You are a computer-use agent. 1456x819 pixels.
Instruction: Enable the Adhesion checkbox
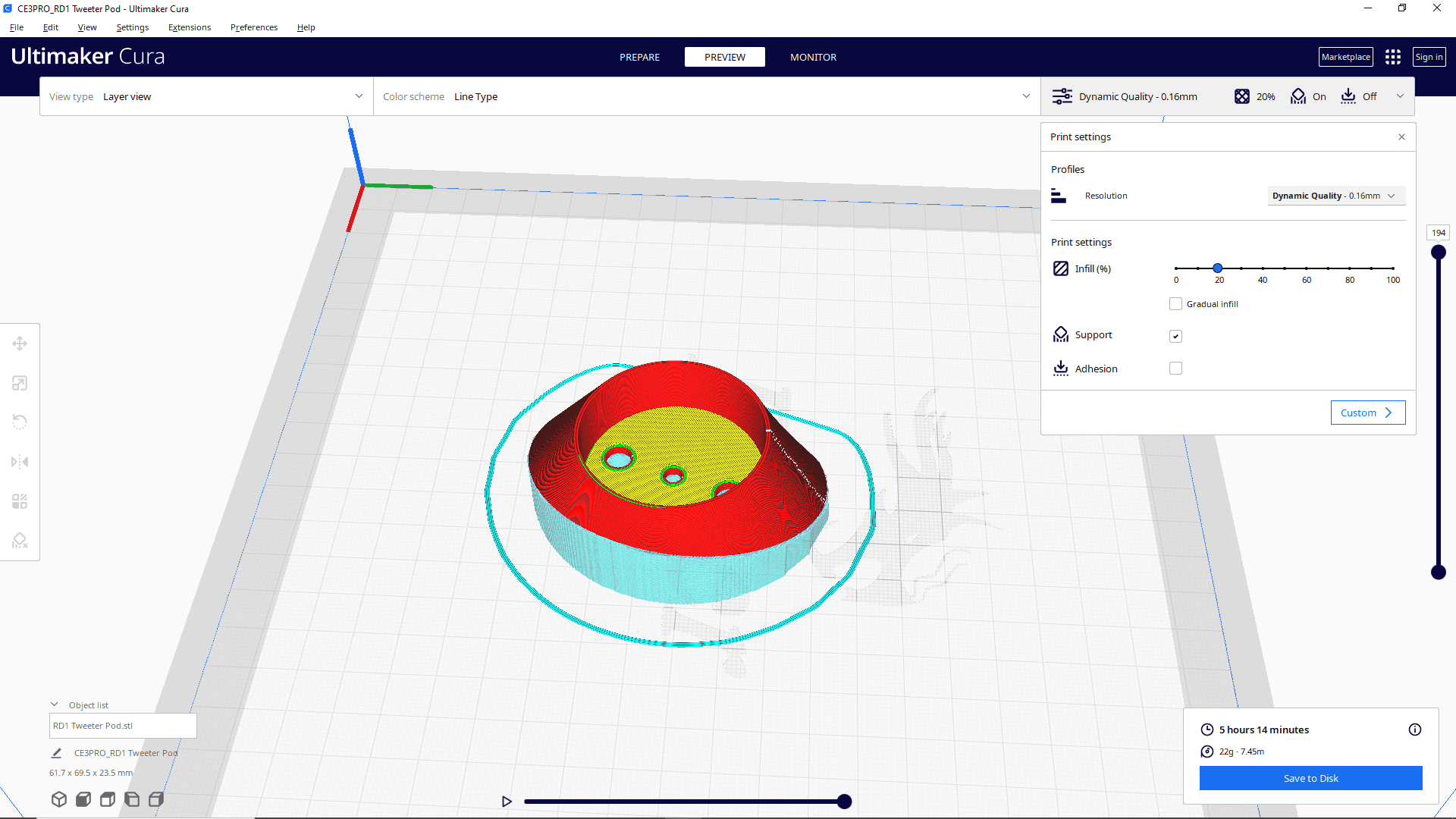(x=1176, y=368)
